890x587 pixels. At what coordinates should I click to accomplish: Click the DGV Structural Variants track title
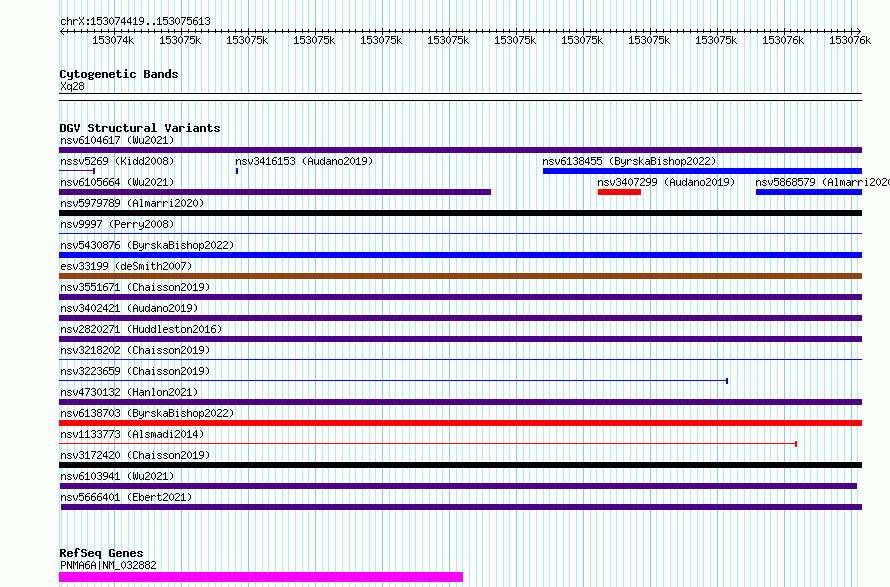(x=140, y=128)
